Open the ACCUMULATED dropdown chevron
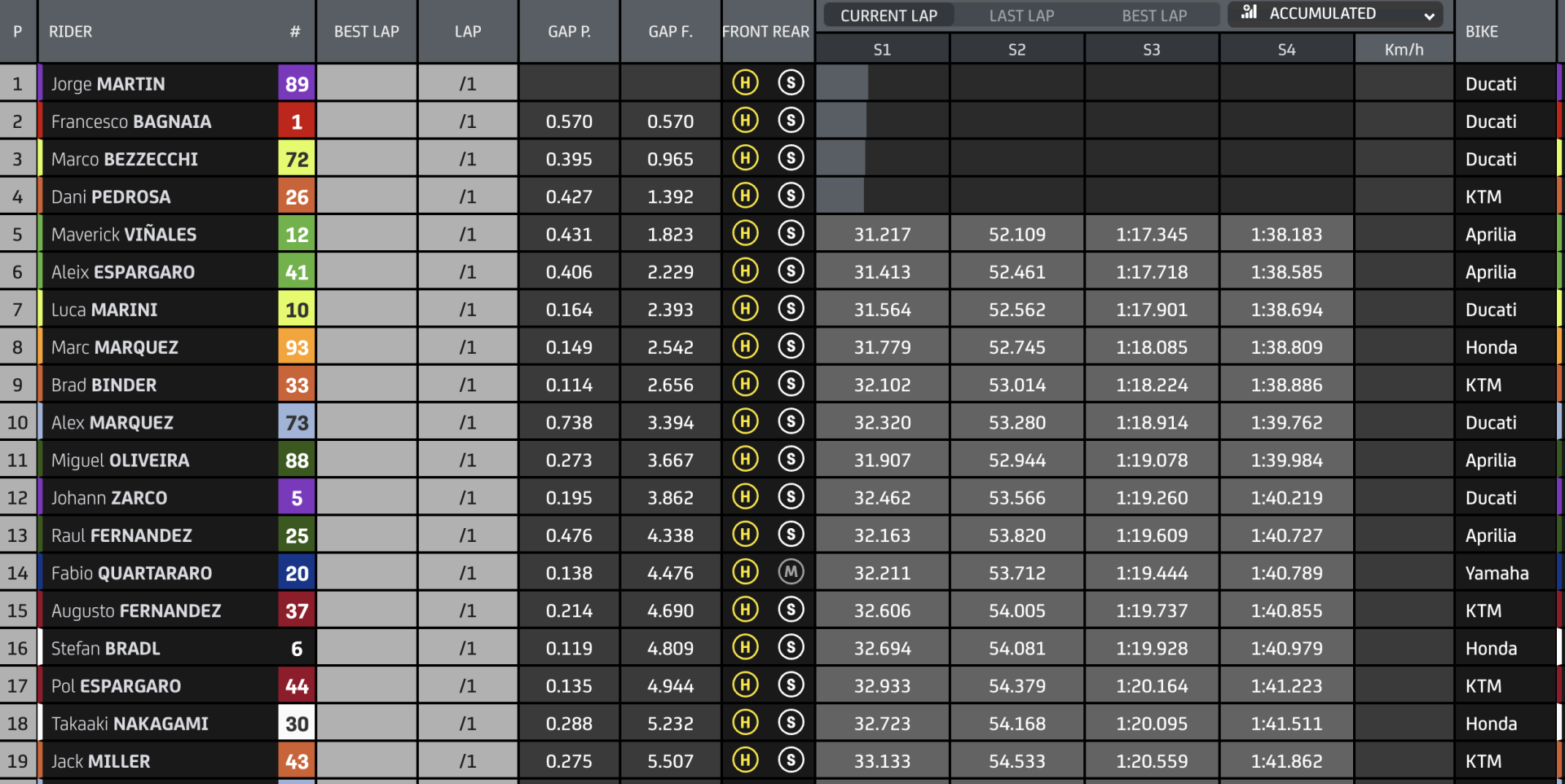1565x784 pixels. tap(1429, 15)
